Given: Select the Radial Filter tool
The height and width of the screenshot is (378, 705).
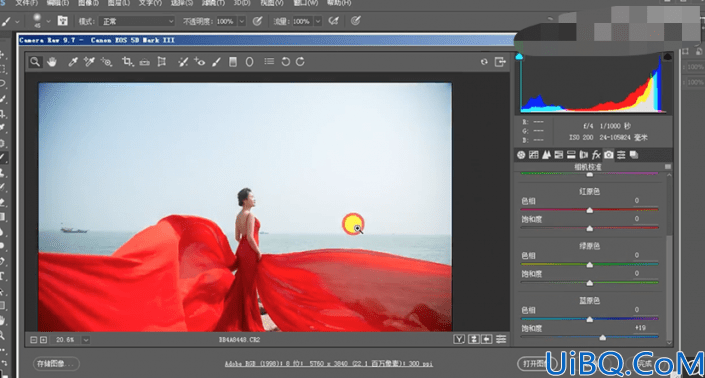Looking at the screenshot, I should (x=250, y=62).
